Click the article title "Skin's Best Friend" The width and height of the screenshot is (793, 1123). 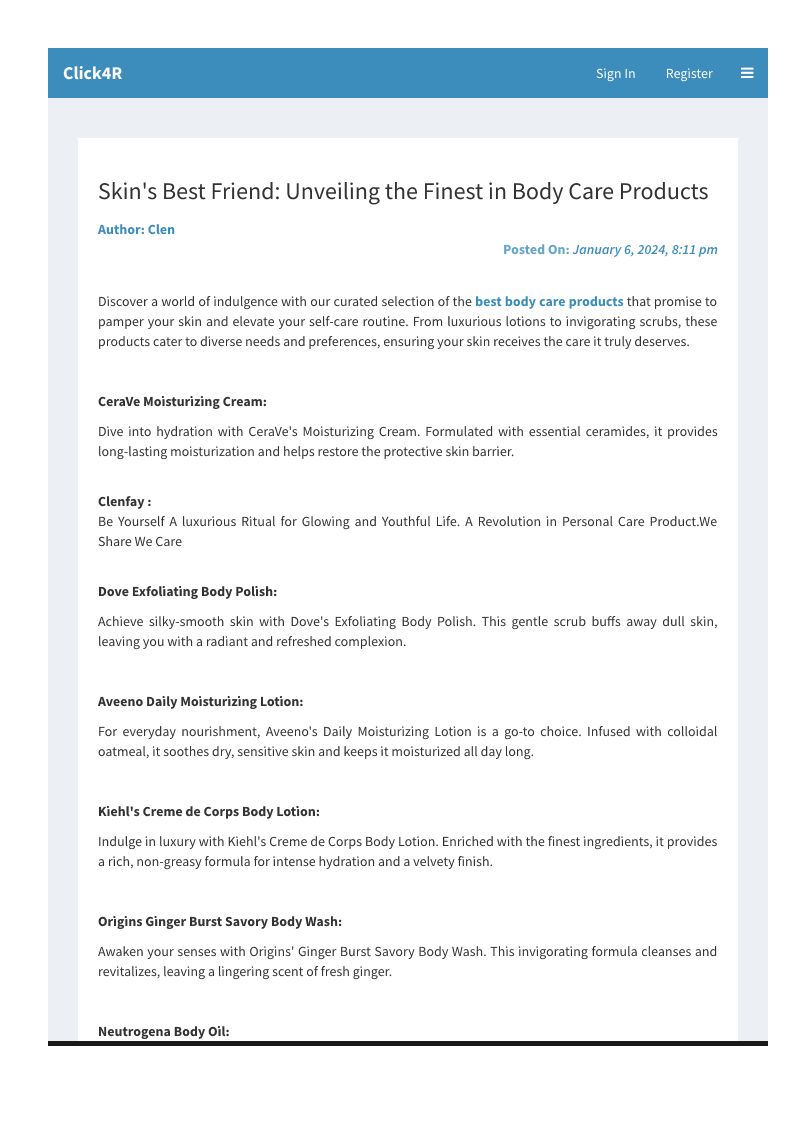403,191
